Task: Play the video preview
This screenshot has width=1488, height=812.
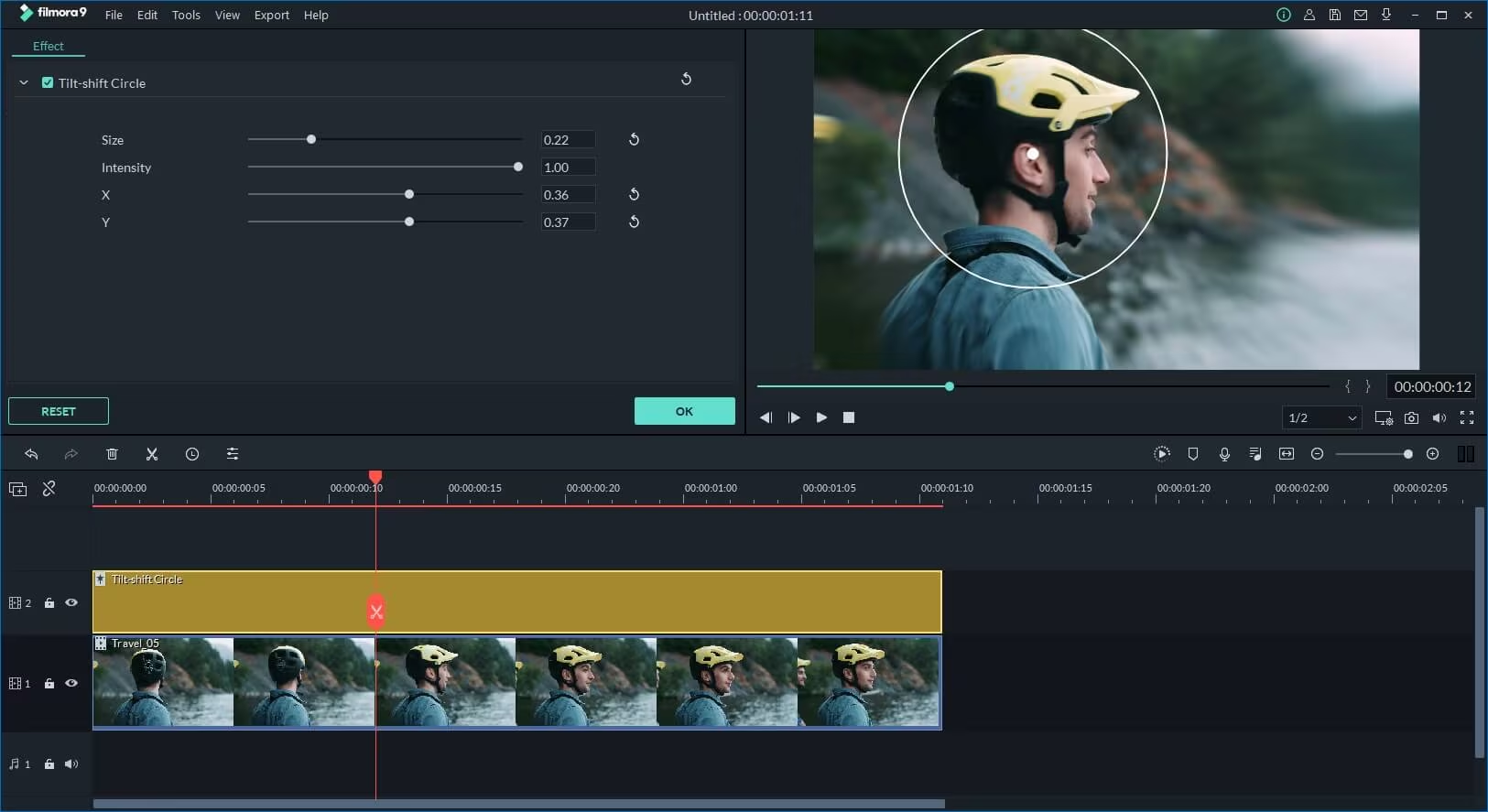Action: click(821, 417)
